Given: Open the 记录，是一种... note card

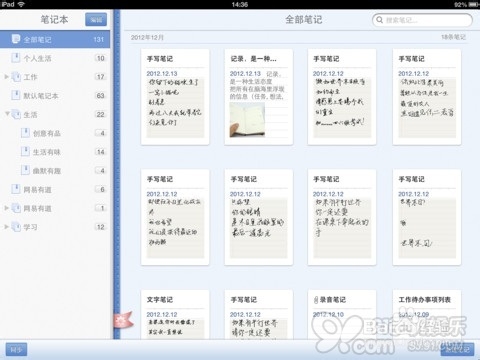Looking at the screenshot, I should 259,97.
